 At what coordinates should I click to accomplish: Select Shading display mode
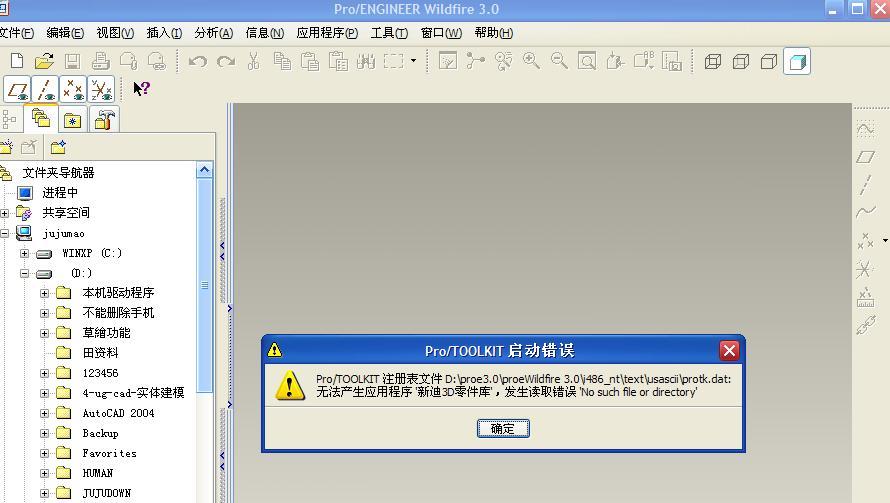tap(797, 61)
